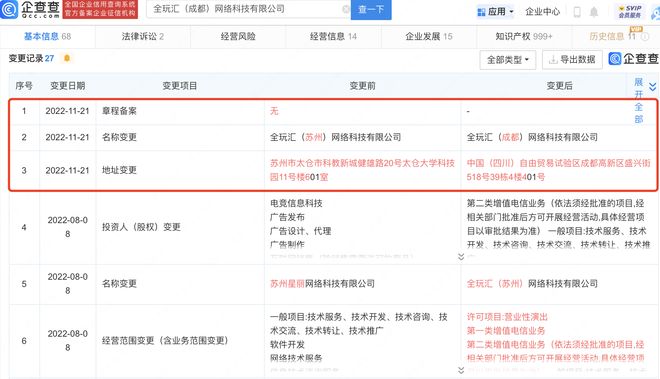Click 全玩汇（成都）网络科技有限公司 in row 2 after column
The image size is (660, 379).
(x=532, y=137)
